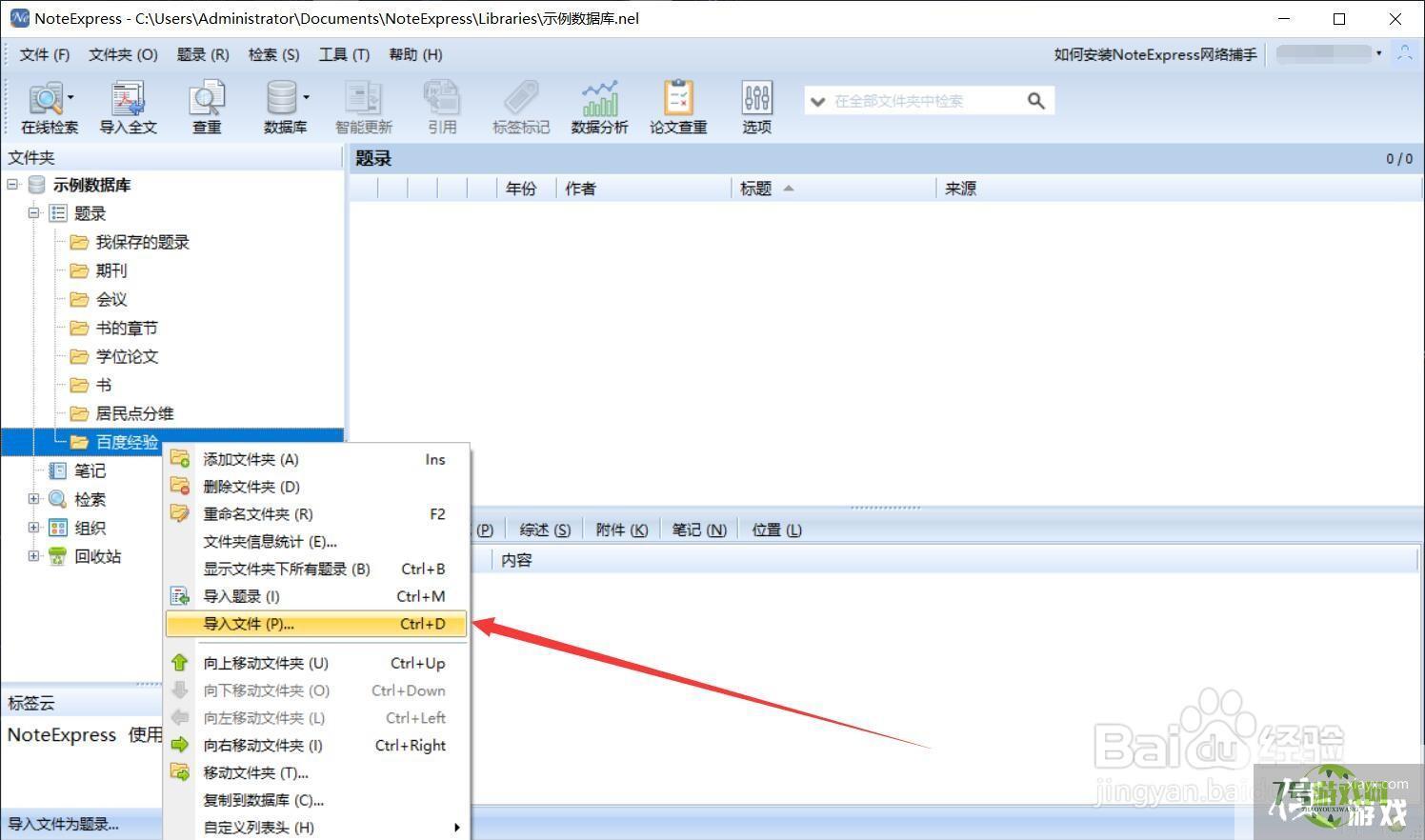The image size is (1425, 840).
Task: Select the 期刊 folder
Action: (x=110, y=270)
